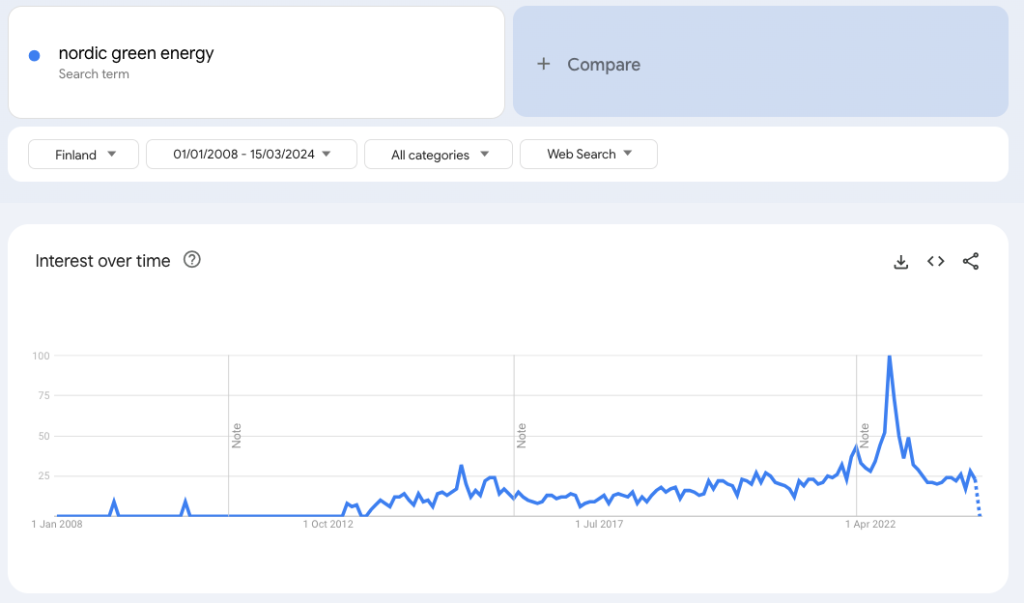This screenshot has width=1024, height=603.
Task: Open the Finland region dropdown
Action: 84,154
